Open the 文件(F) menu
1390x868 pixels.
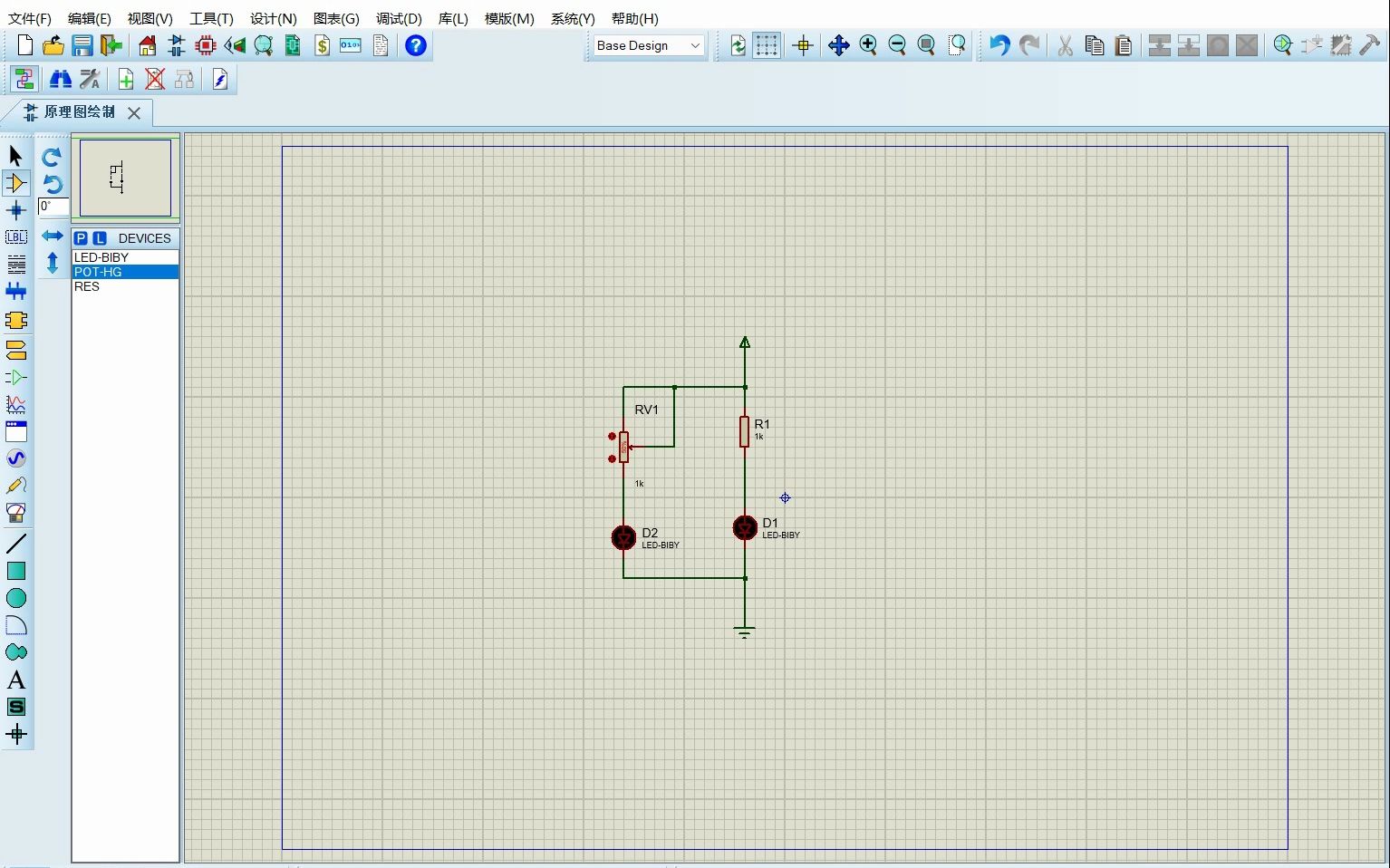coord(30,18)
